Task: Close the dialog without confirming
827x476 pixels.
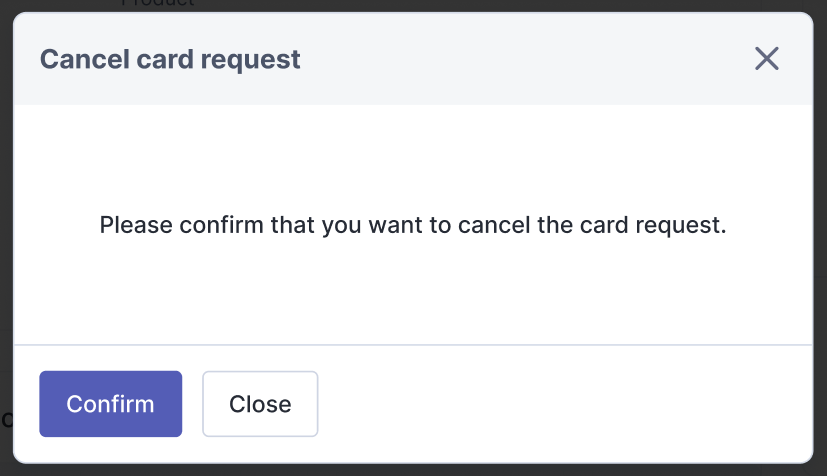Action: point(260,404)
